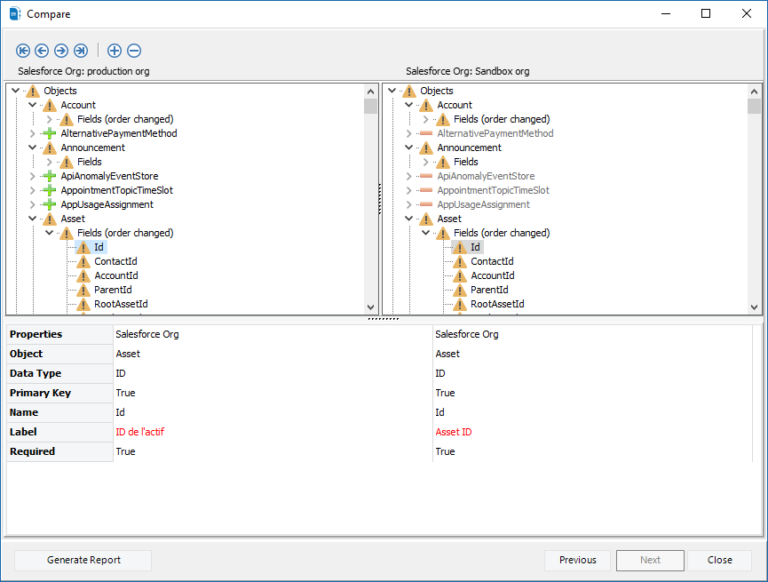Viewport: 768px width, 582px height.
Task: Select Announcement in left tree
Action: click(x=93, y=147)
